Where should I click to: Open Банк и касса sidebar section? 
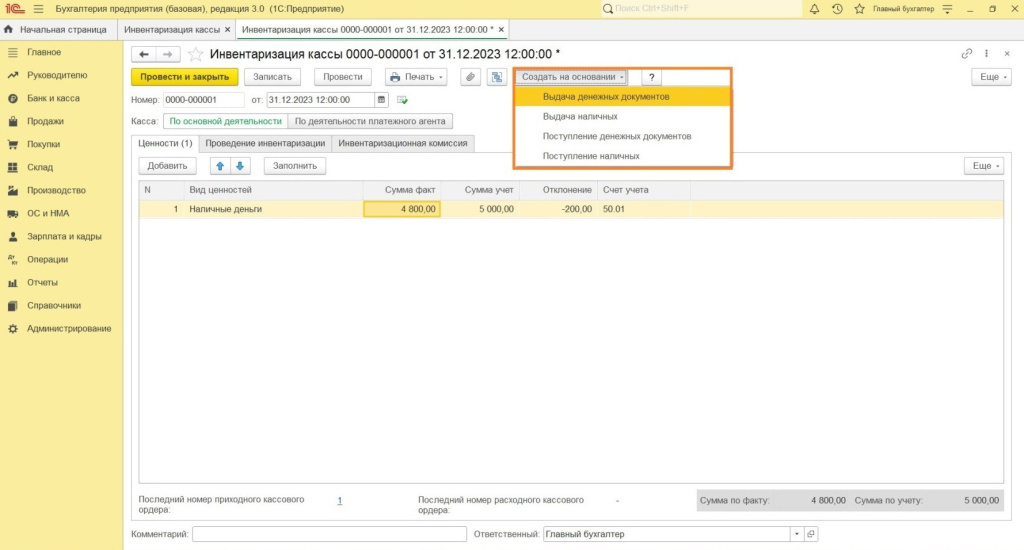point(53,98)
